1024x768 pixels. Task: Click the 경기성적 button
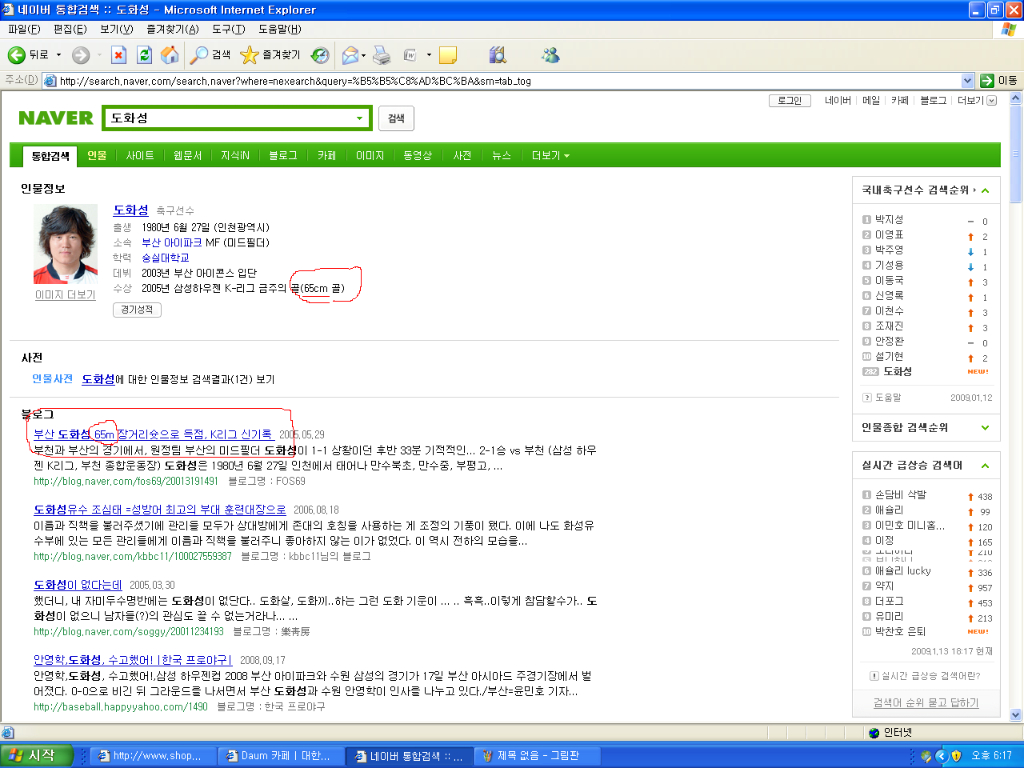point(137,310)
